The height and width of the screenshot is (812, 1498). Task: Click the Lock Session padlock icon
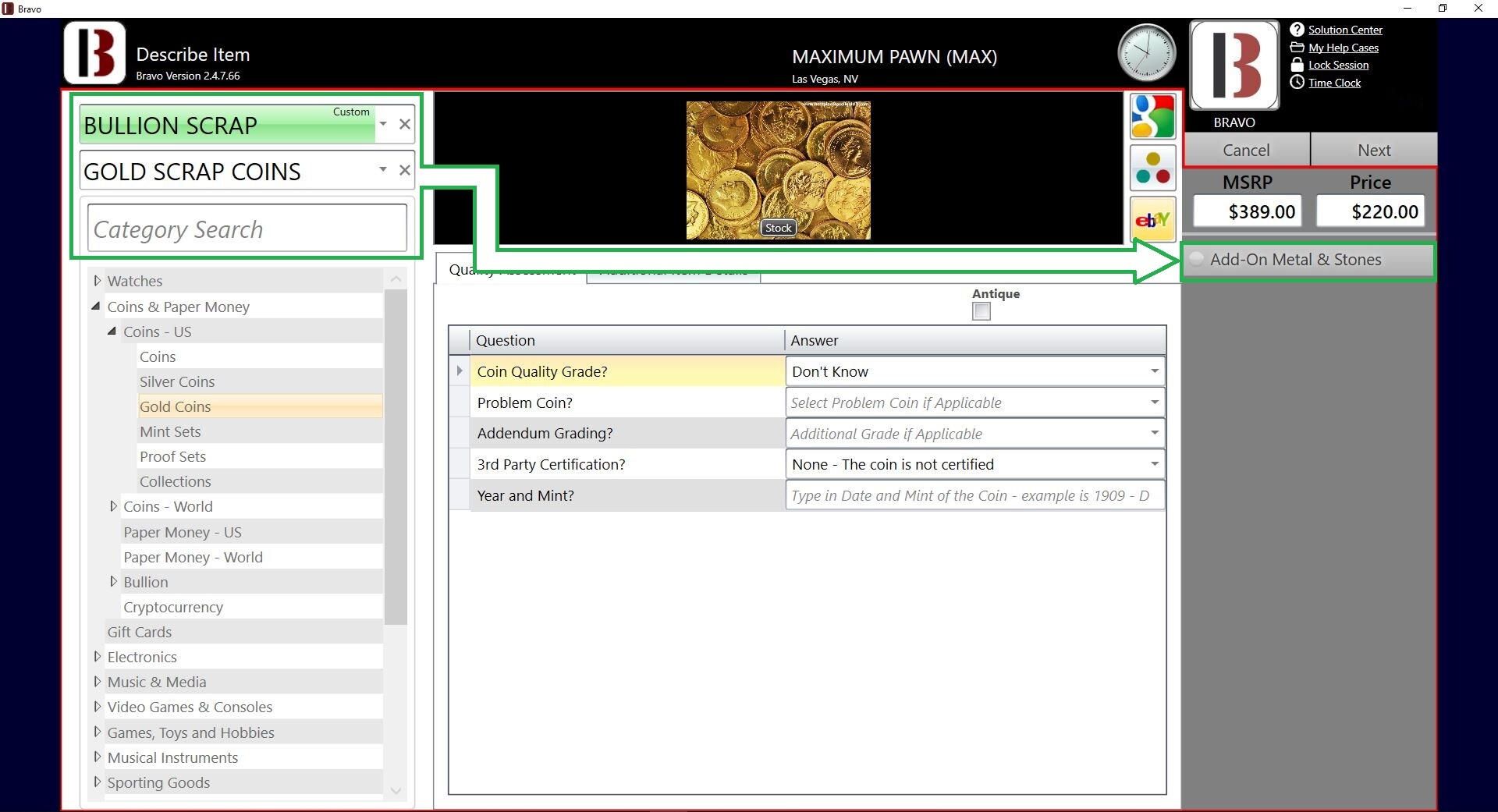tap(1297, 65)
